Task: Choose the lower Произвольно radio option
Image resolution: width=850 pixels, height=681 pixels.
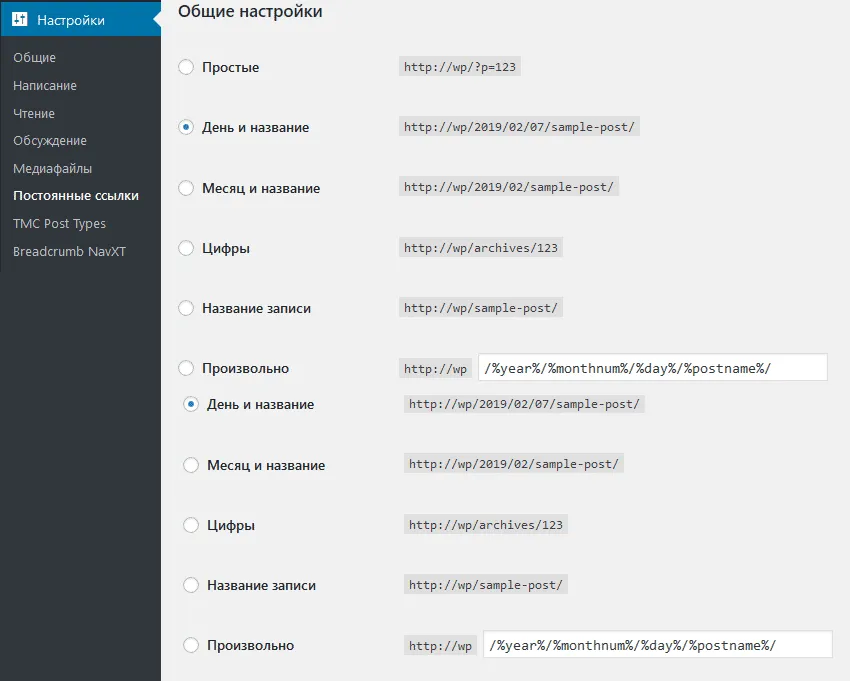Action: click(x=191, y=645)
